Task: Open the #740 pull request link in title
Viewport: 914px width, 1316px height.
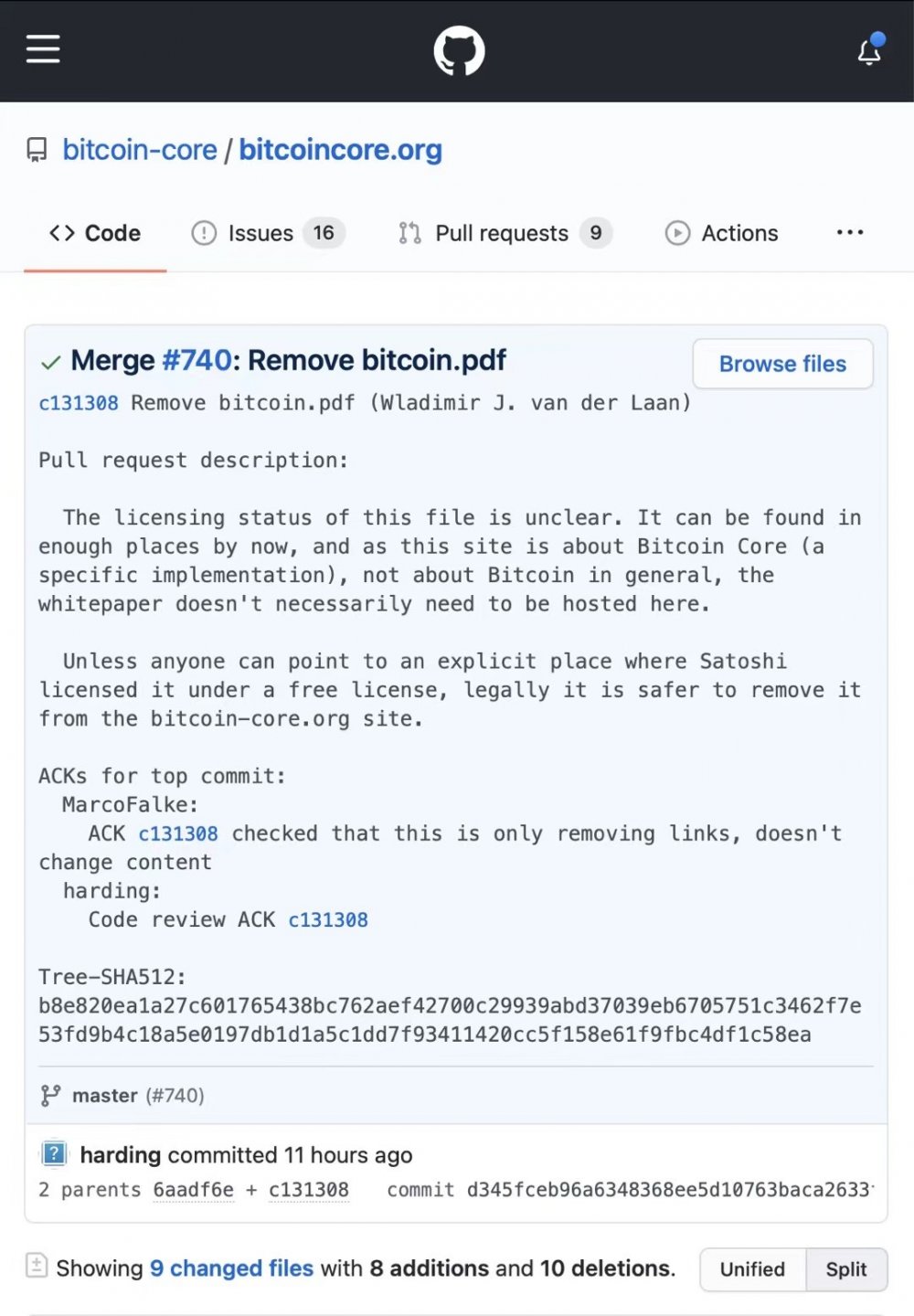Action: [197, 361]
